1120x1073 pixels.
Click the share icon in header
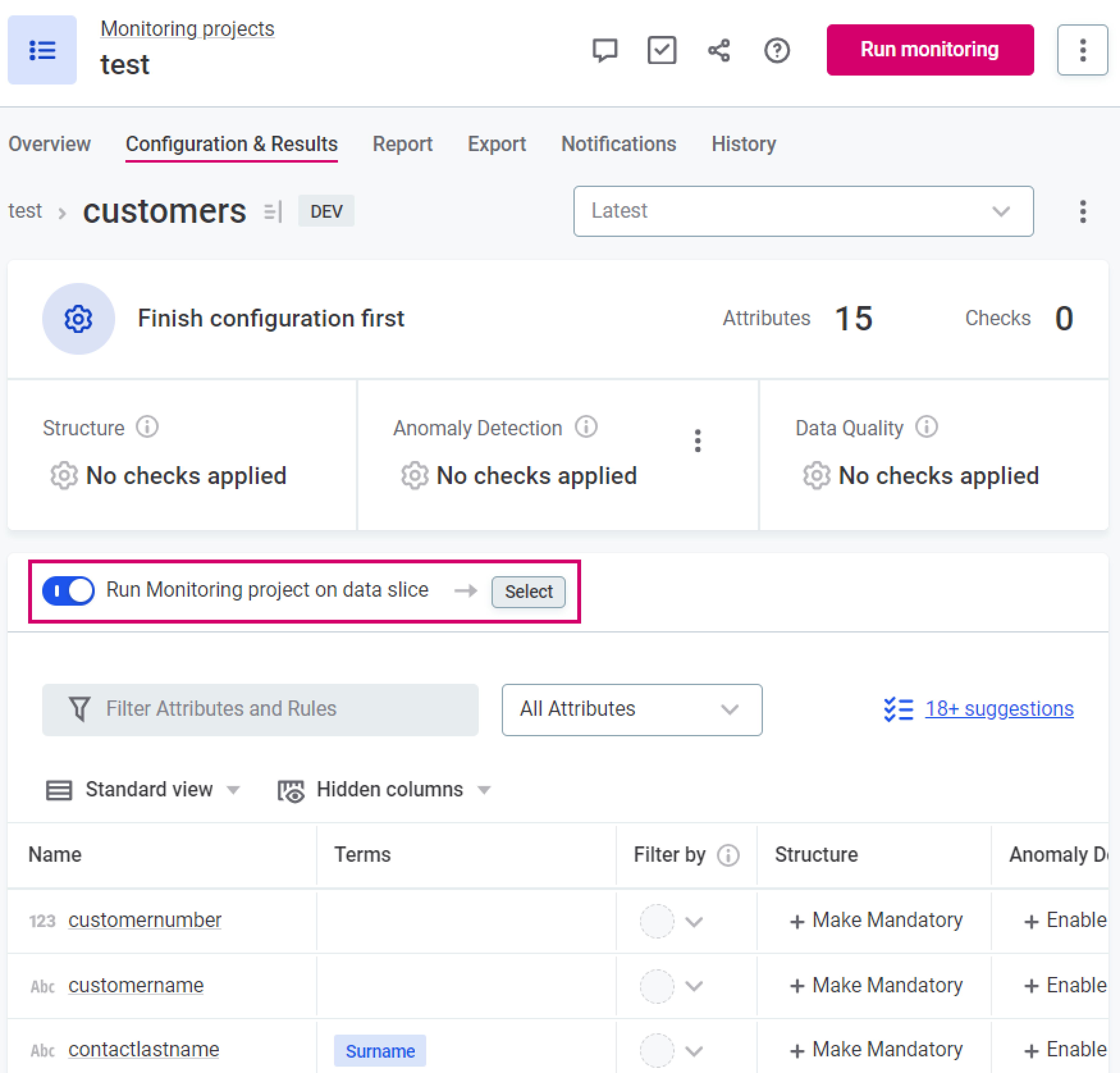[719, 50]
